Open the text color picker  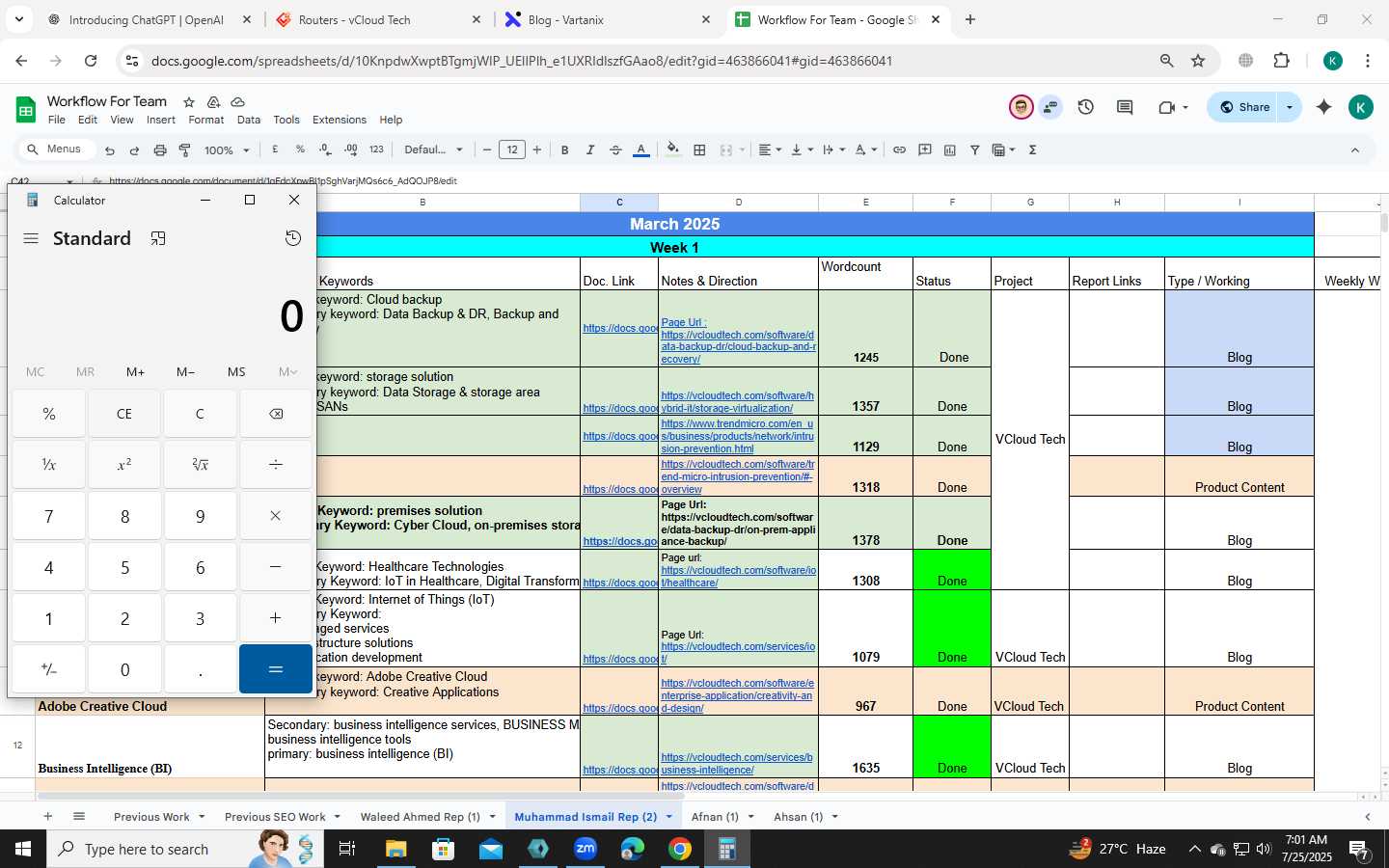(x=640, y=149)
